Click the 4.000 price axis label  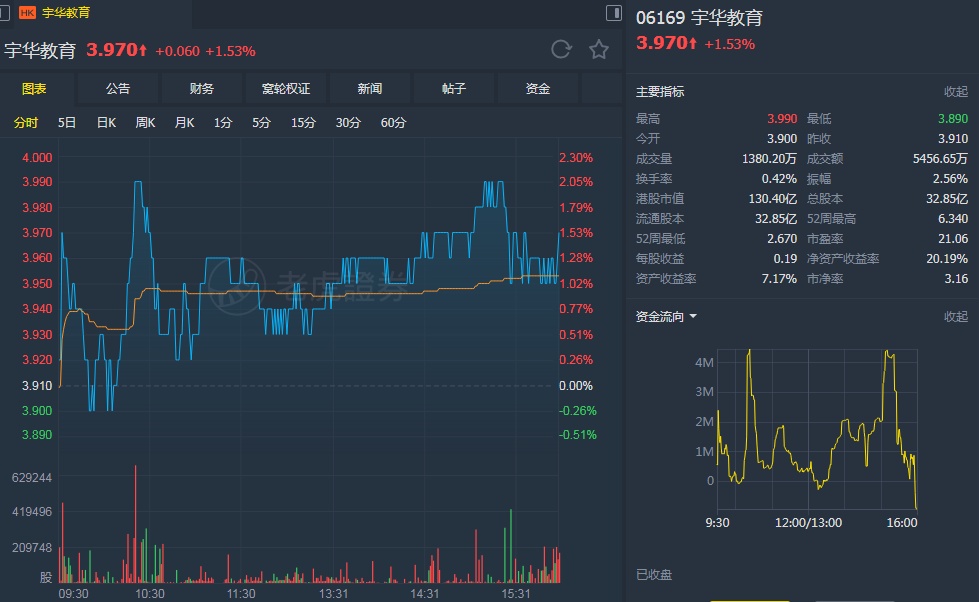point(37,157)
